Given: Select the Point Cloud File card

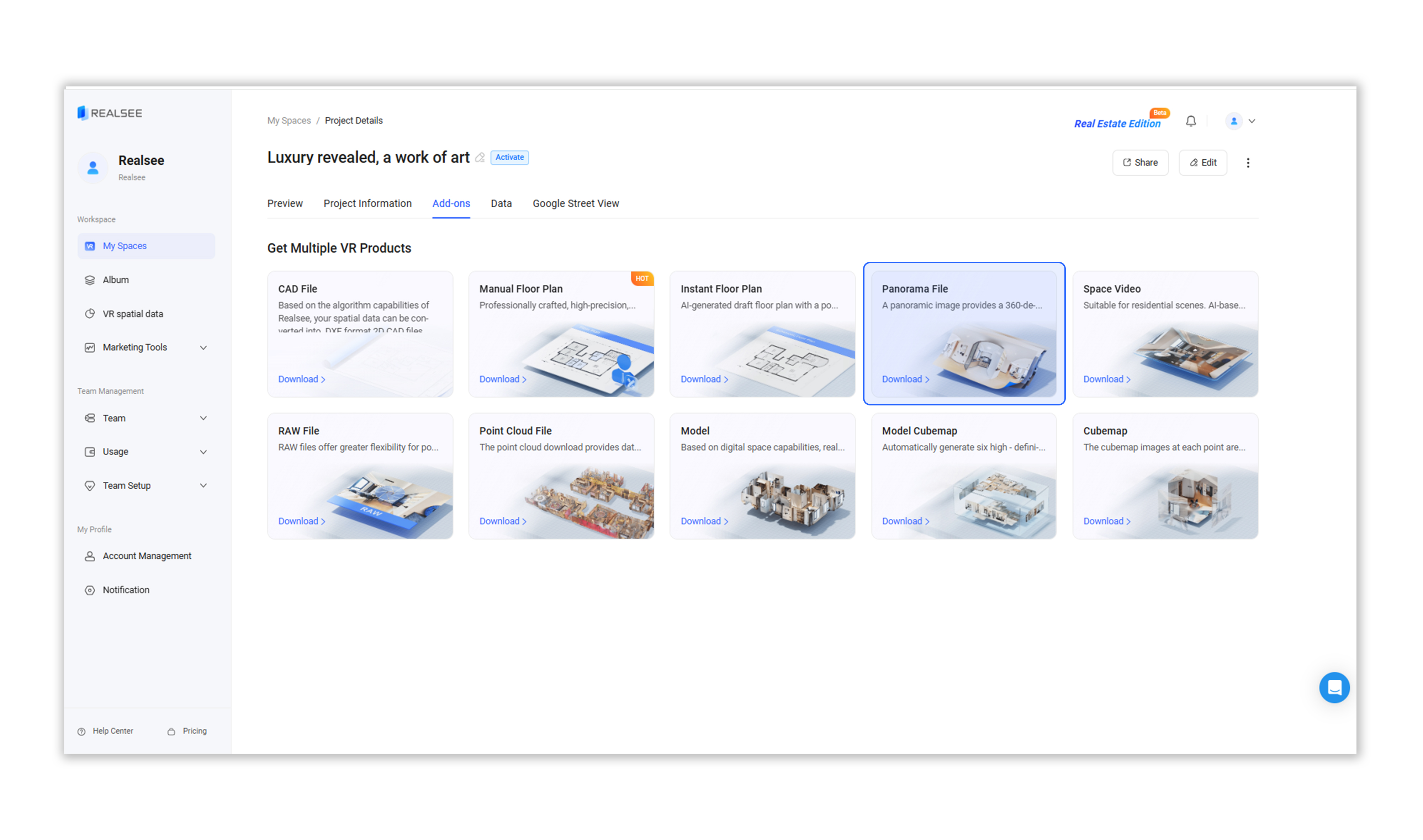Looking at the screenshot, I should click(561, 475).
